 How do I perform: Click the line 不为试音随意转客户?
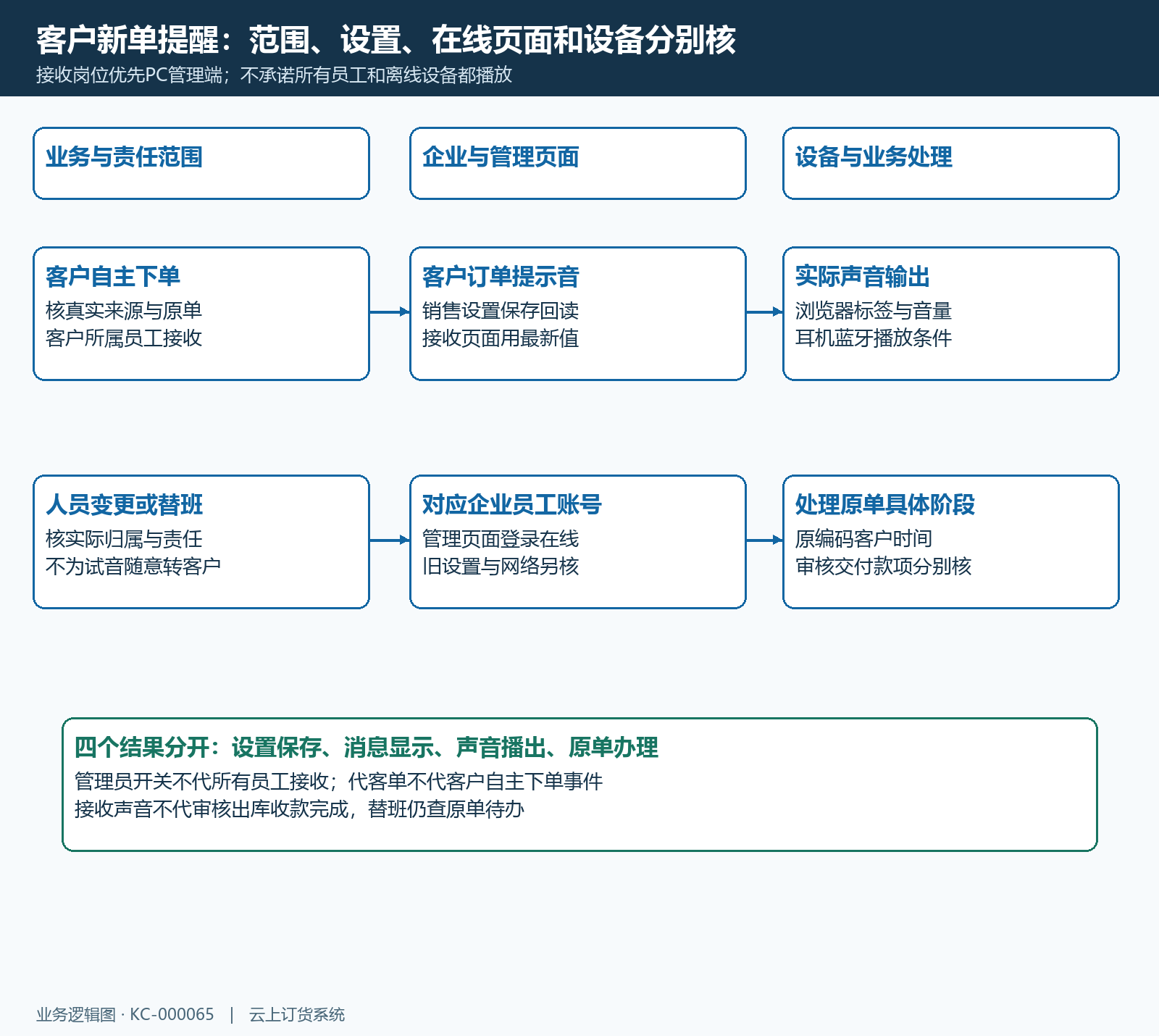pos(133,566)
